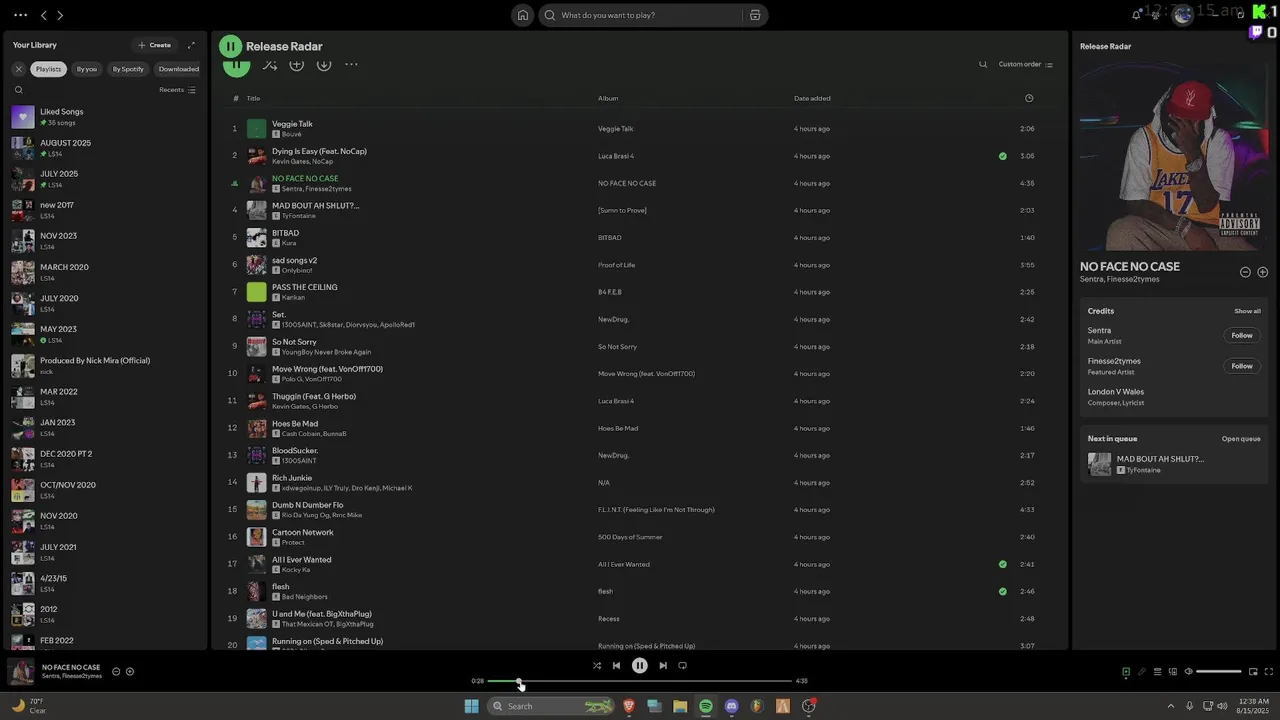
Task: Download the Release Radar playlist
Action: pyautogui.click(x=324, y=64)
